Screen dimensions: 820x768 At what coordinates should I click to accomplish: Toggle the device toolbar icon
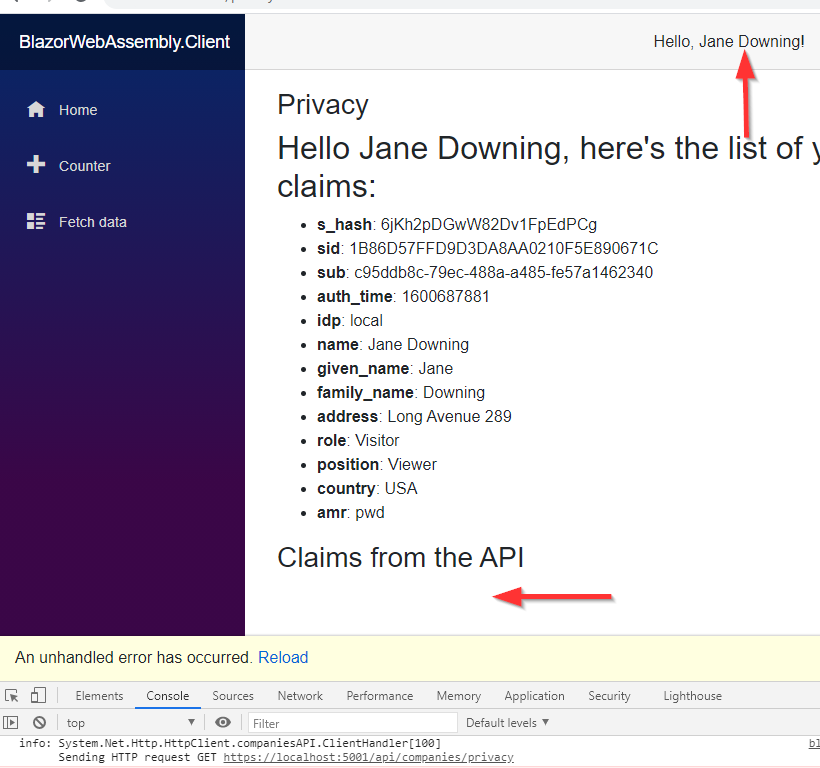(x=38, y=696)
